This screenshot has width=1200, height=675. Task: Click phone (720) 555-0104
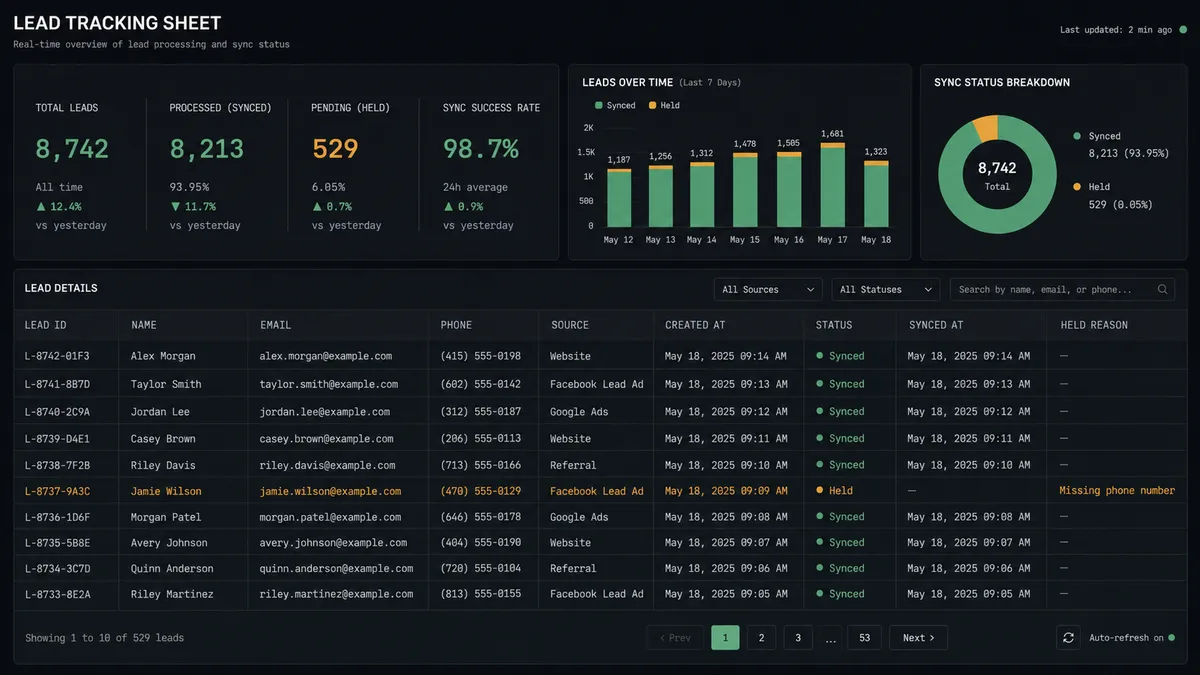481,569
